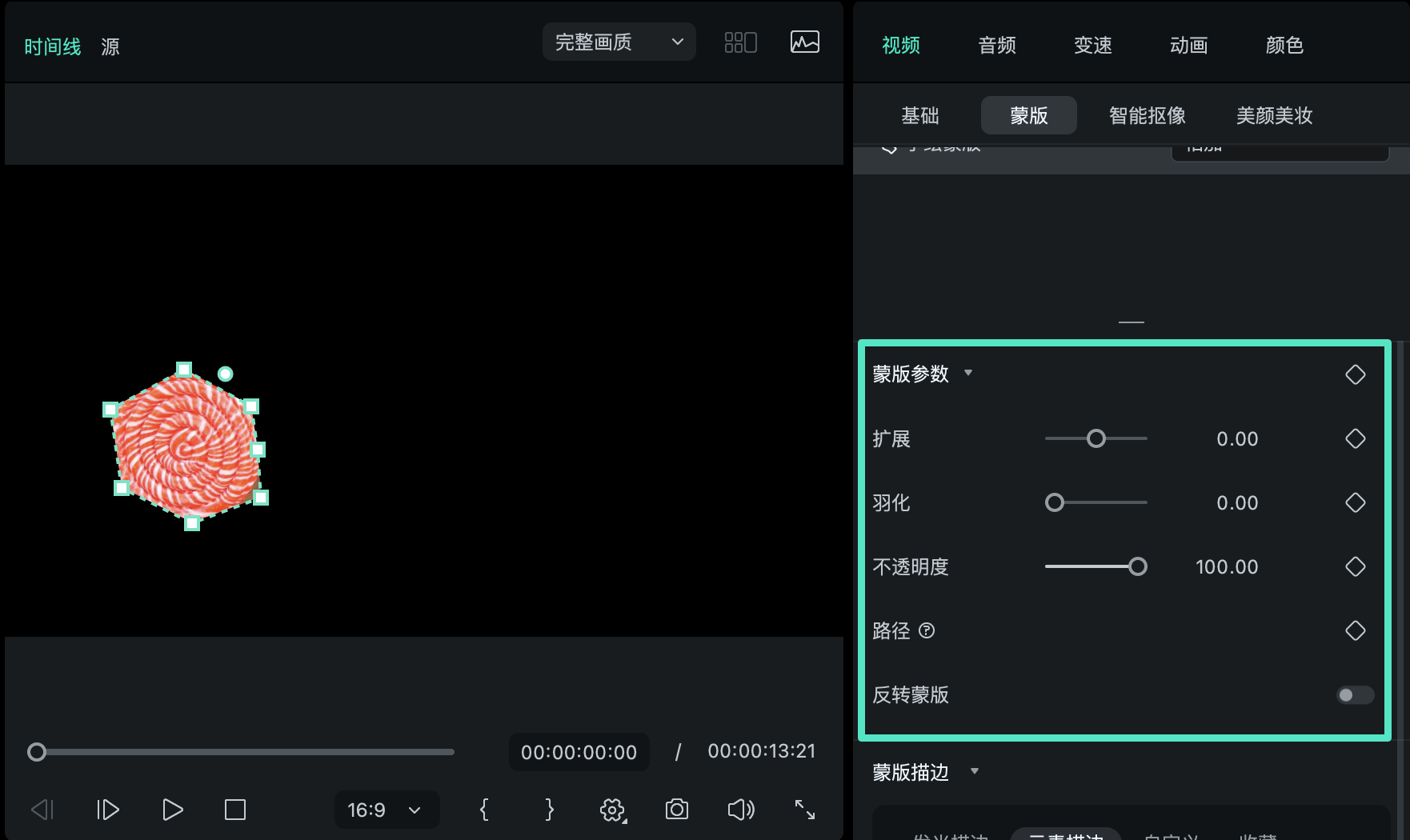This screenshot has height=840, width=1410.
Task: Collapse the 蒙版描边 section
Action: pyautogui.click(x=975, y=771)
